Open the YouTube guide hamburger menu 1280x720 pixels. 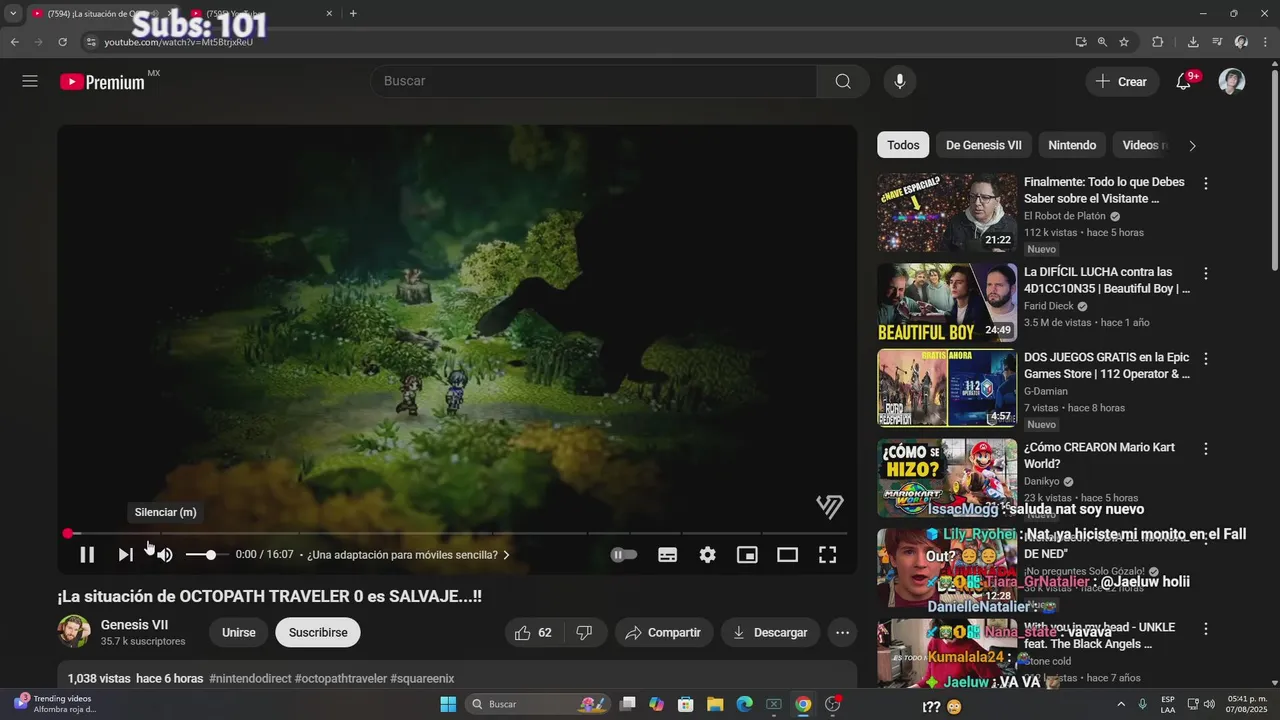coord(30,81)
